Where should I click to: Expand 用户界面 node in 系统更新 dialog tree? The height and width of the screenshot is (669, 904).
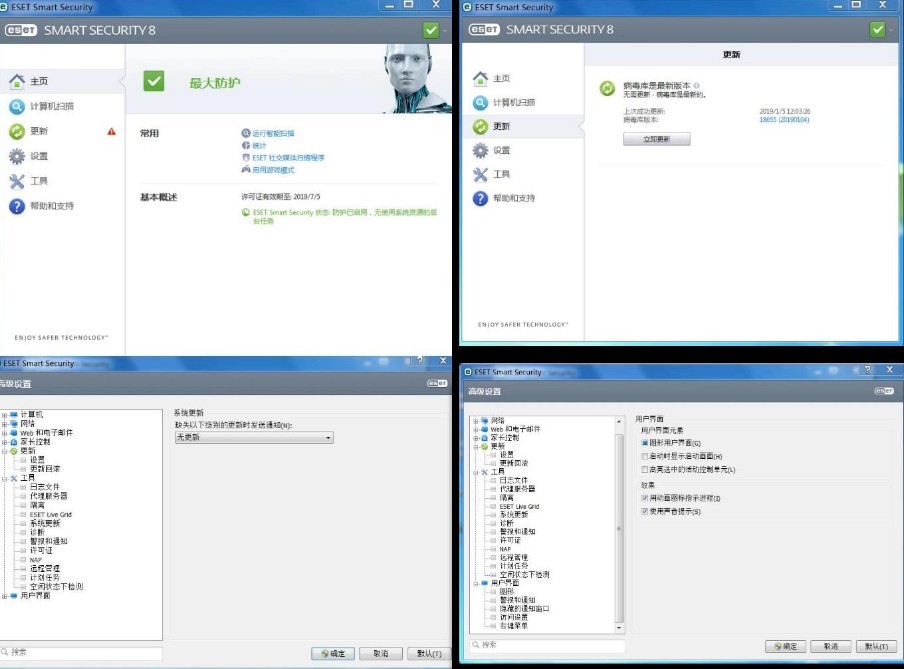pyautogui.click(x=5, y=596)
